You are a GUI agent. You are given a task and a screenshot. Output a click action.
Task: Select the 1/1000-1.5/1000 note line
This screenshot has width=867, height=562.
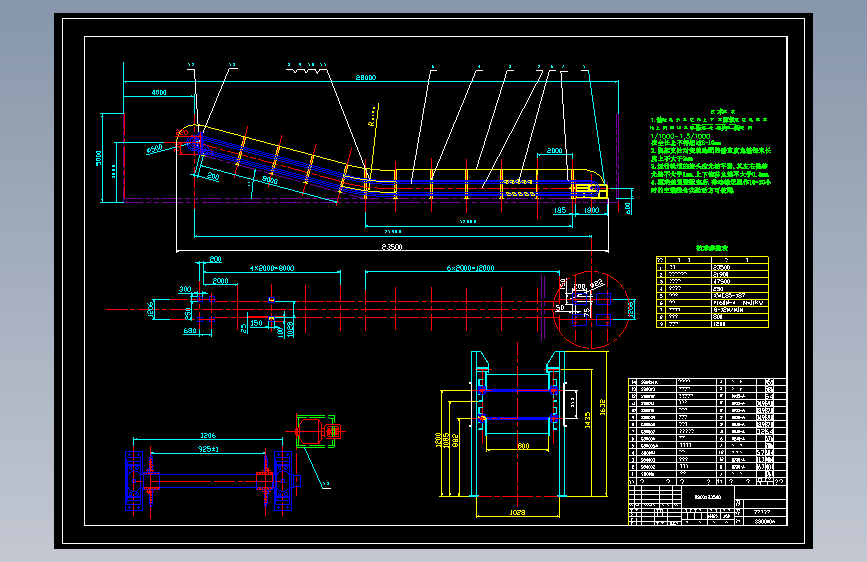(x=680, y=136)
